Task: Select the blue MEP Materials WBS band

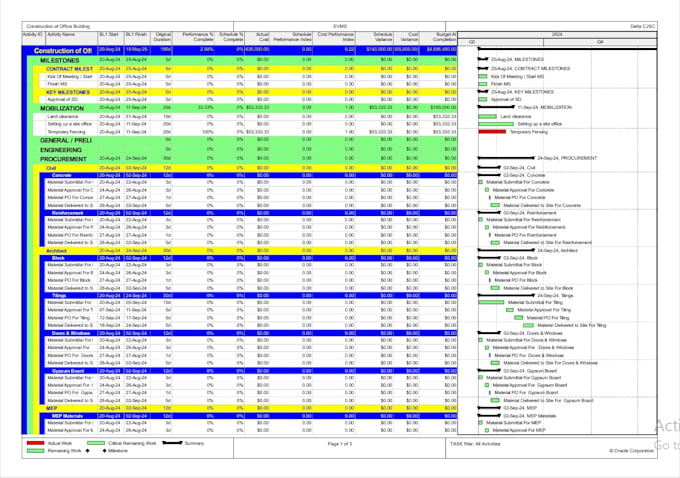Action: [248, 416]
